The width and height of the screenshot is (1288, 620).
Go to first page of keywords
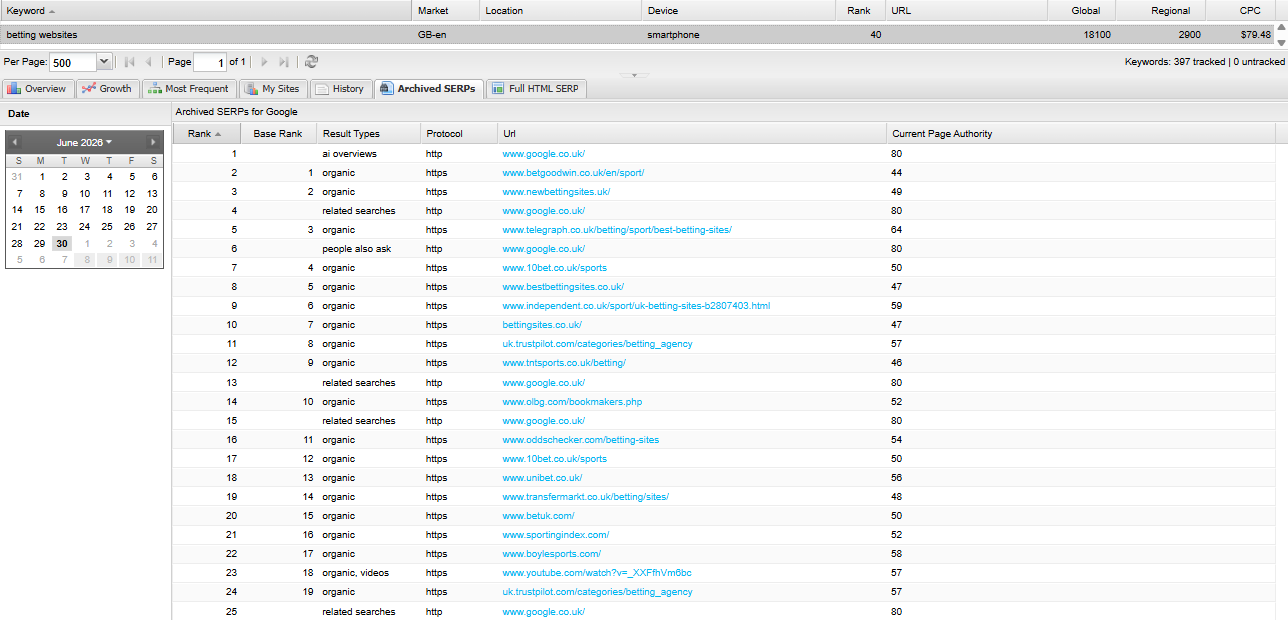[x=130, y=62]
